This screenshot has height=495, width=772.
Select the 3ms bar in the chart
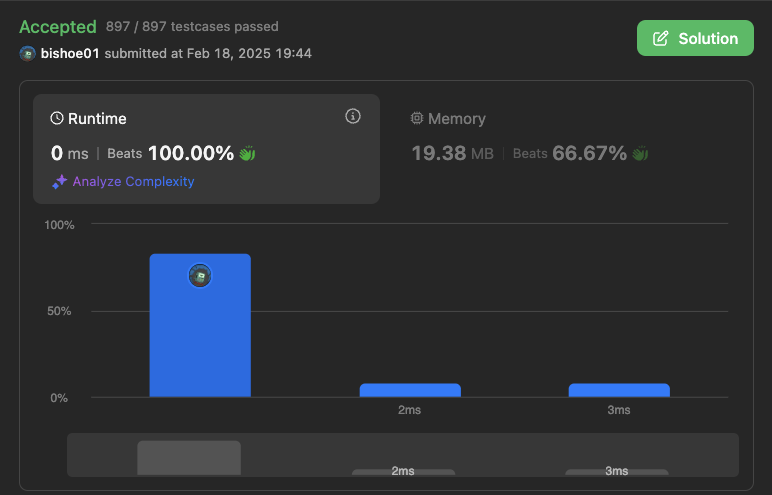coord(619,390)
